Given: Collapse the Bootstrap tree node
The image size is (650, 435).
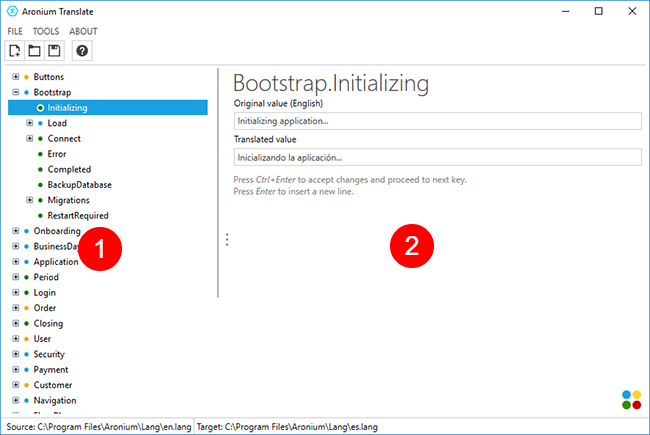Looking at the screenshot, I should click(x=15, y=92).
